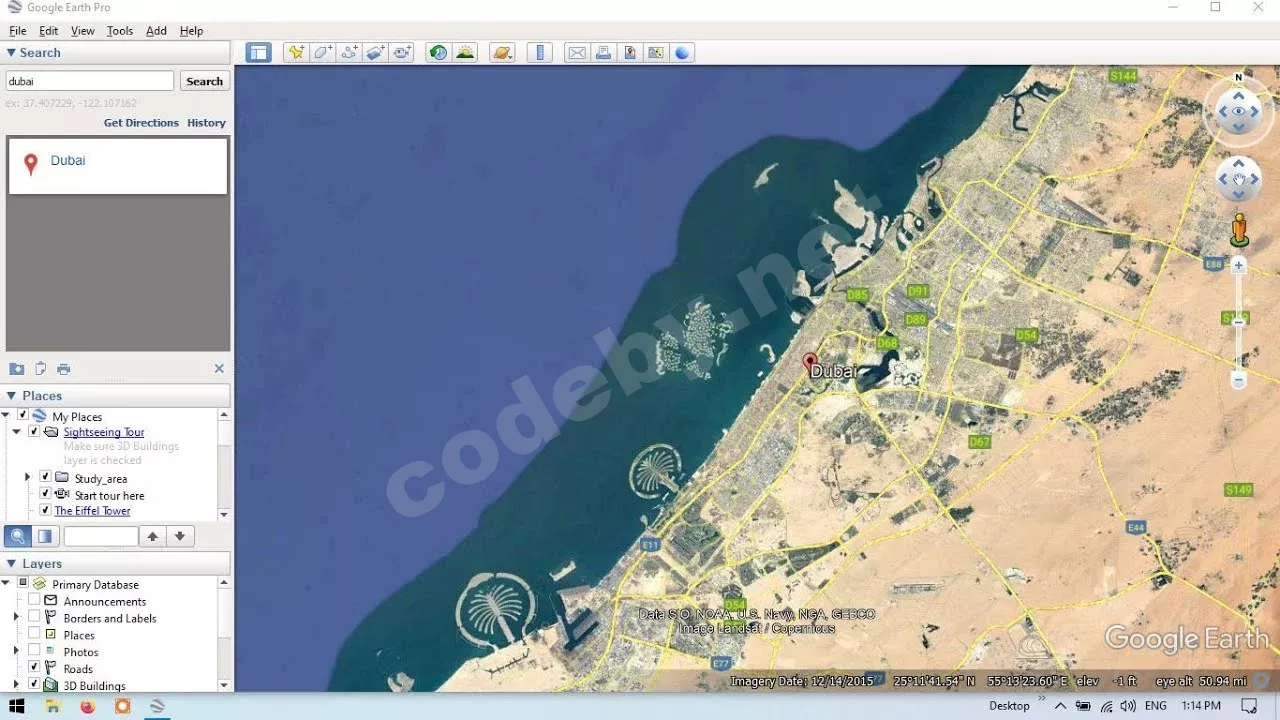Click the Search button
The width and height of the screenshot is (1280, 720).
(x=205, y=81)
